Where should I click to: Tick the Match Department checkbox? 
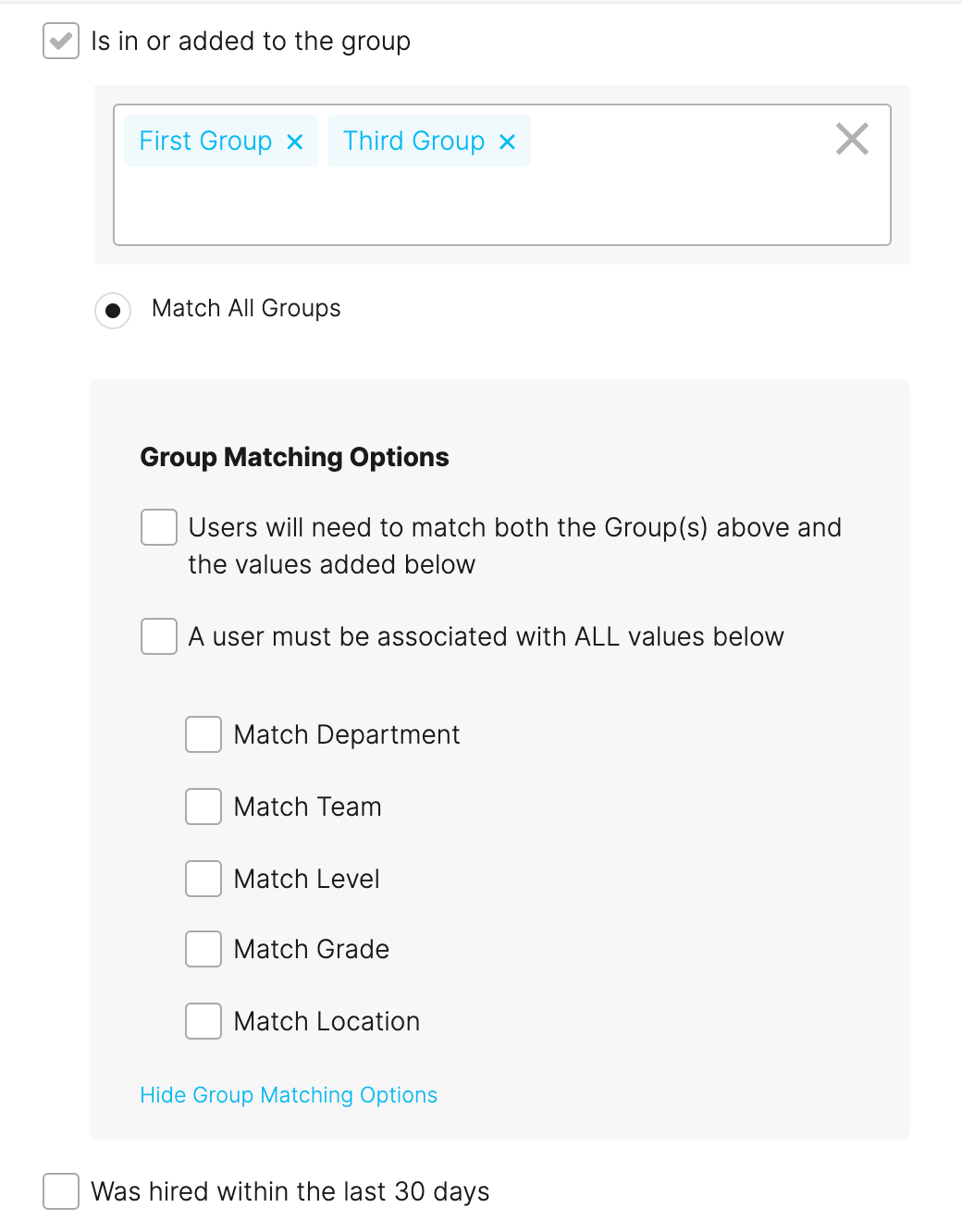click(203, 734)
